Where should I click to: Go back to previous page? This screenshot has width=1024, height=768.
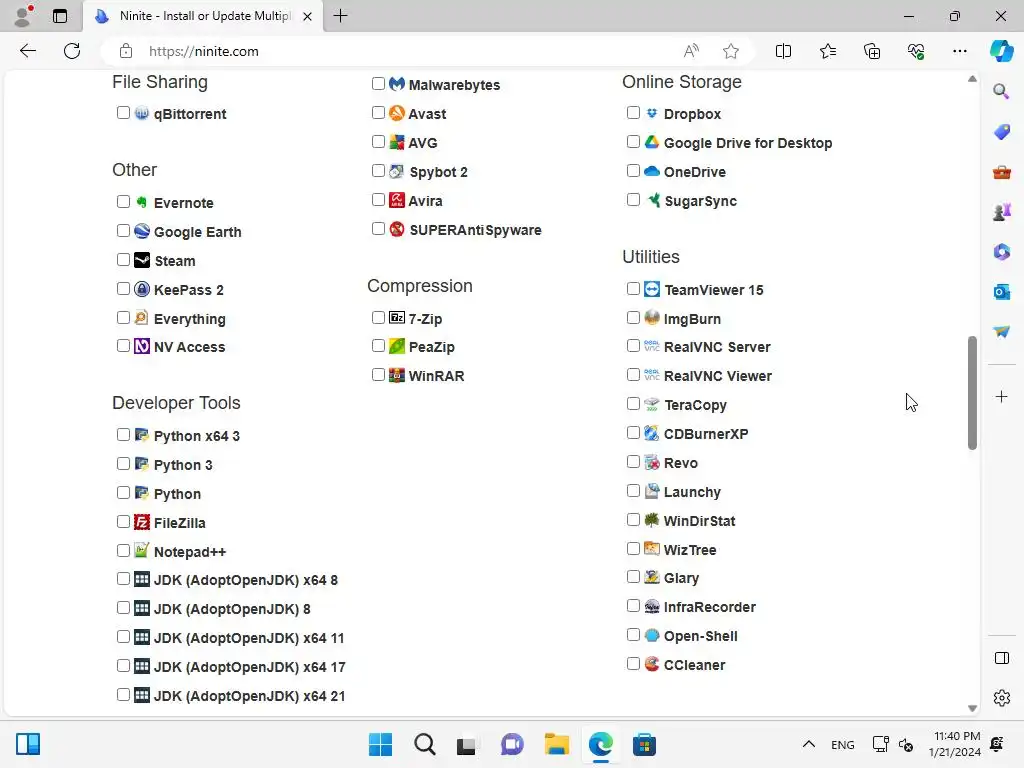click(27, 51)
